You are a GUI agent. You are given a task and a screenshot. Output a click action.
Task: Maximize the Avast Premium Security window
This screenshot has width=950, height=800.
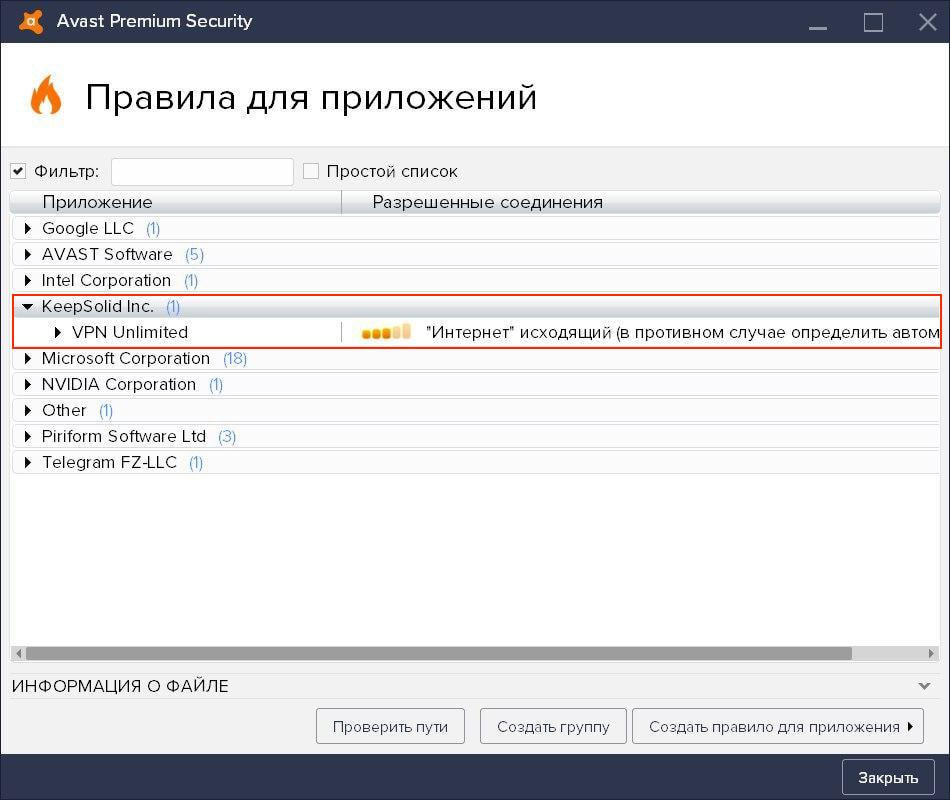873,22
